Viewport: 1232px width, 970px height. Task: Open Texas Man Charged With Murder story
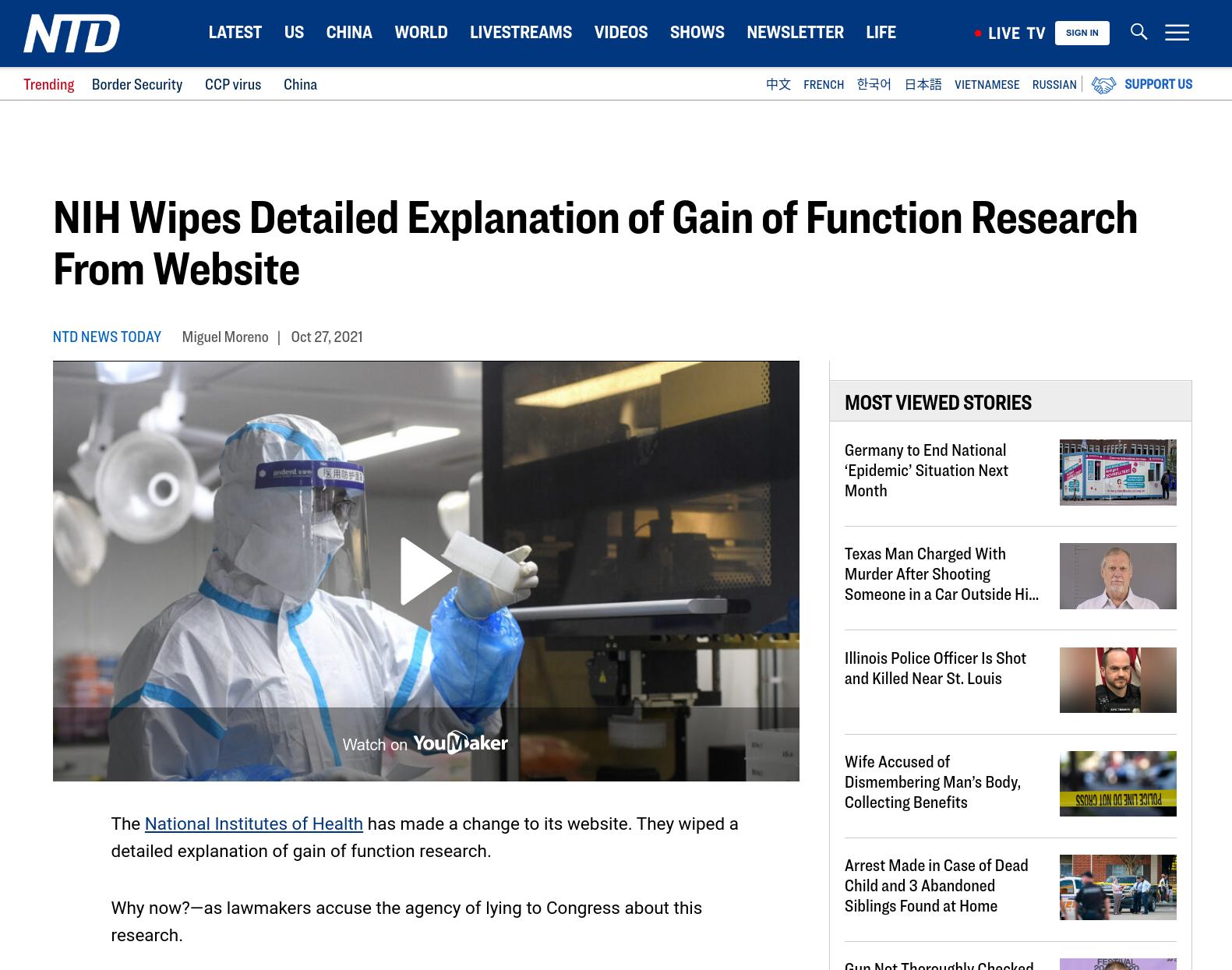941,574
